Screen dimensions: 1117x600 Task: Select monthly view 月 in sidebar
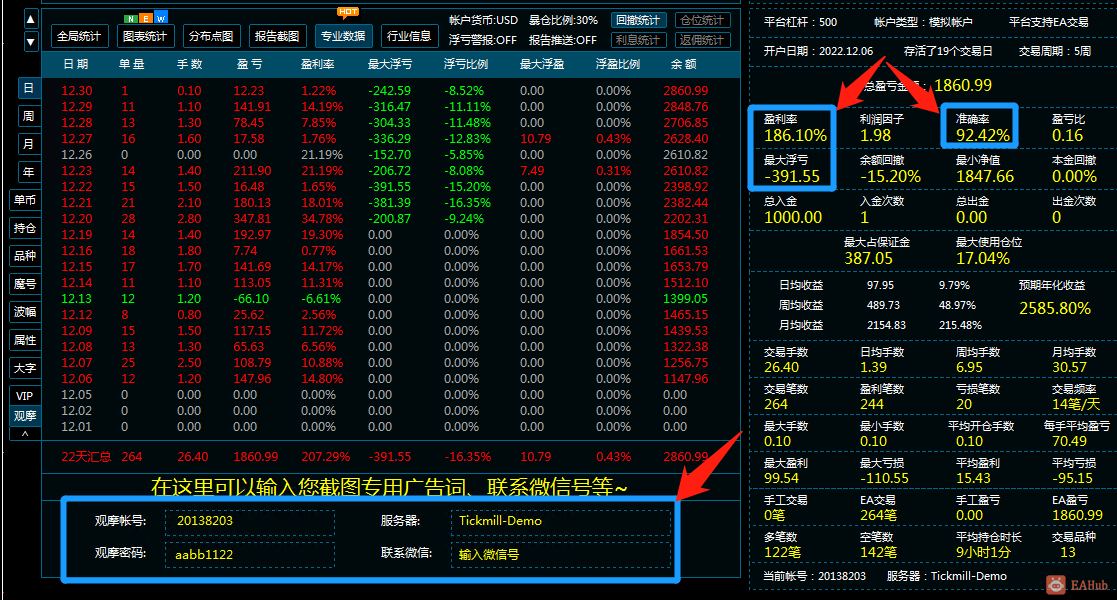coord(28,144)
